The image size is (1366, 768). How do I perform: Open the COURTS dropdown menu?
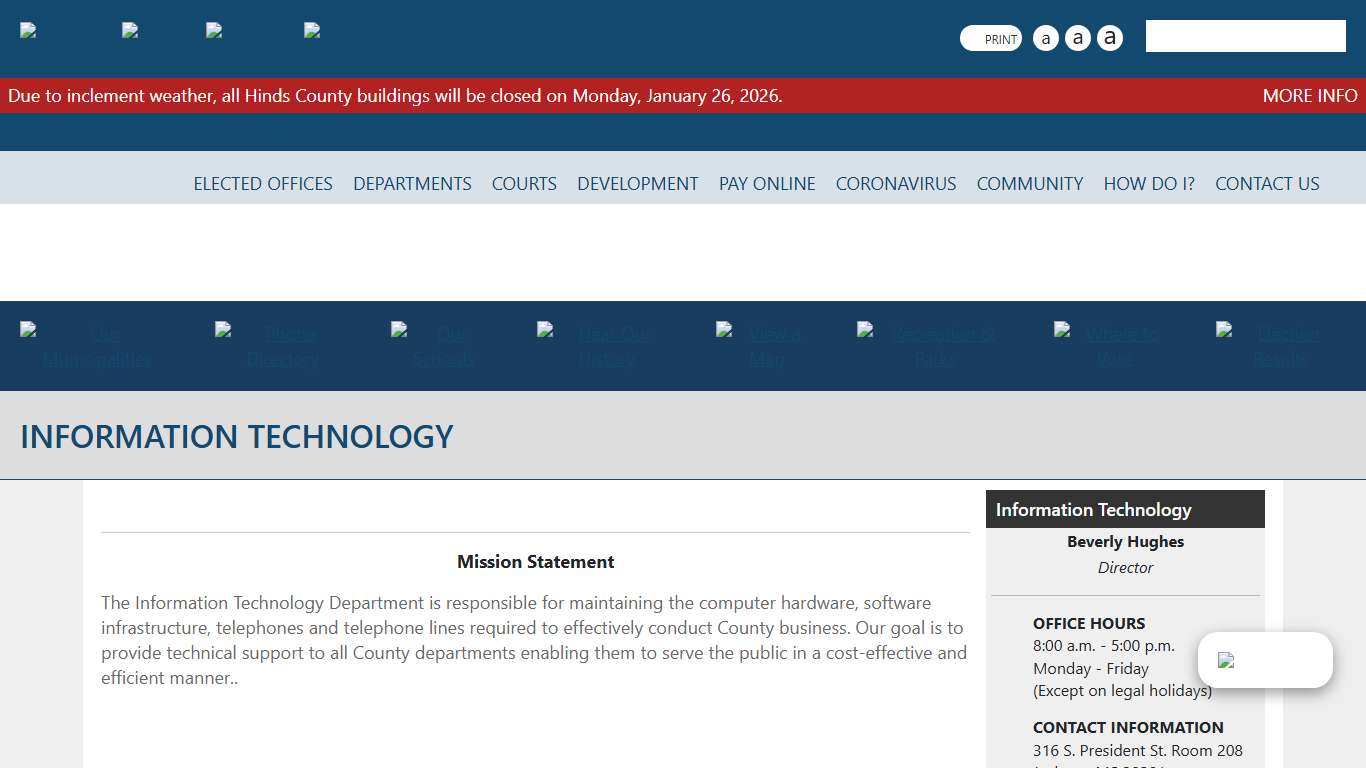[524, 183]
